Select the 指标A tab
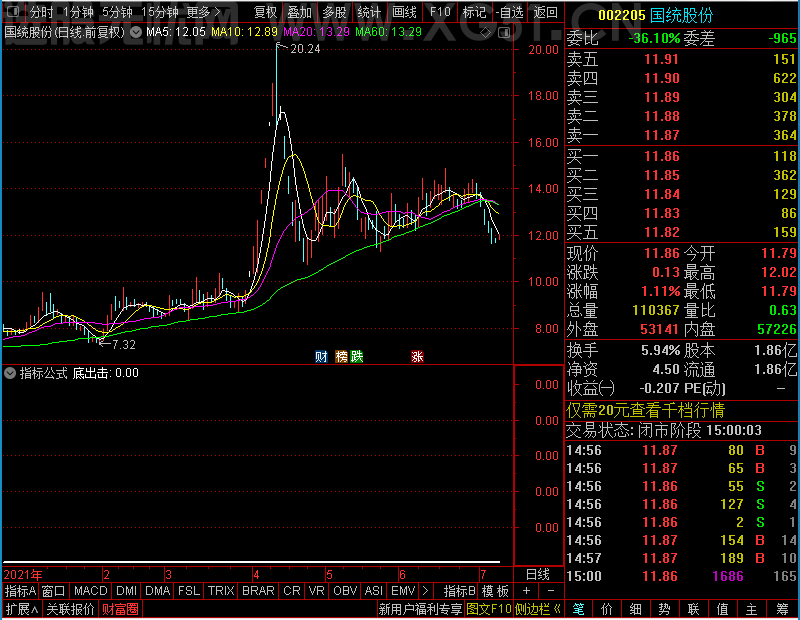This screenshot has width=800, height=620. point(20,591)
